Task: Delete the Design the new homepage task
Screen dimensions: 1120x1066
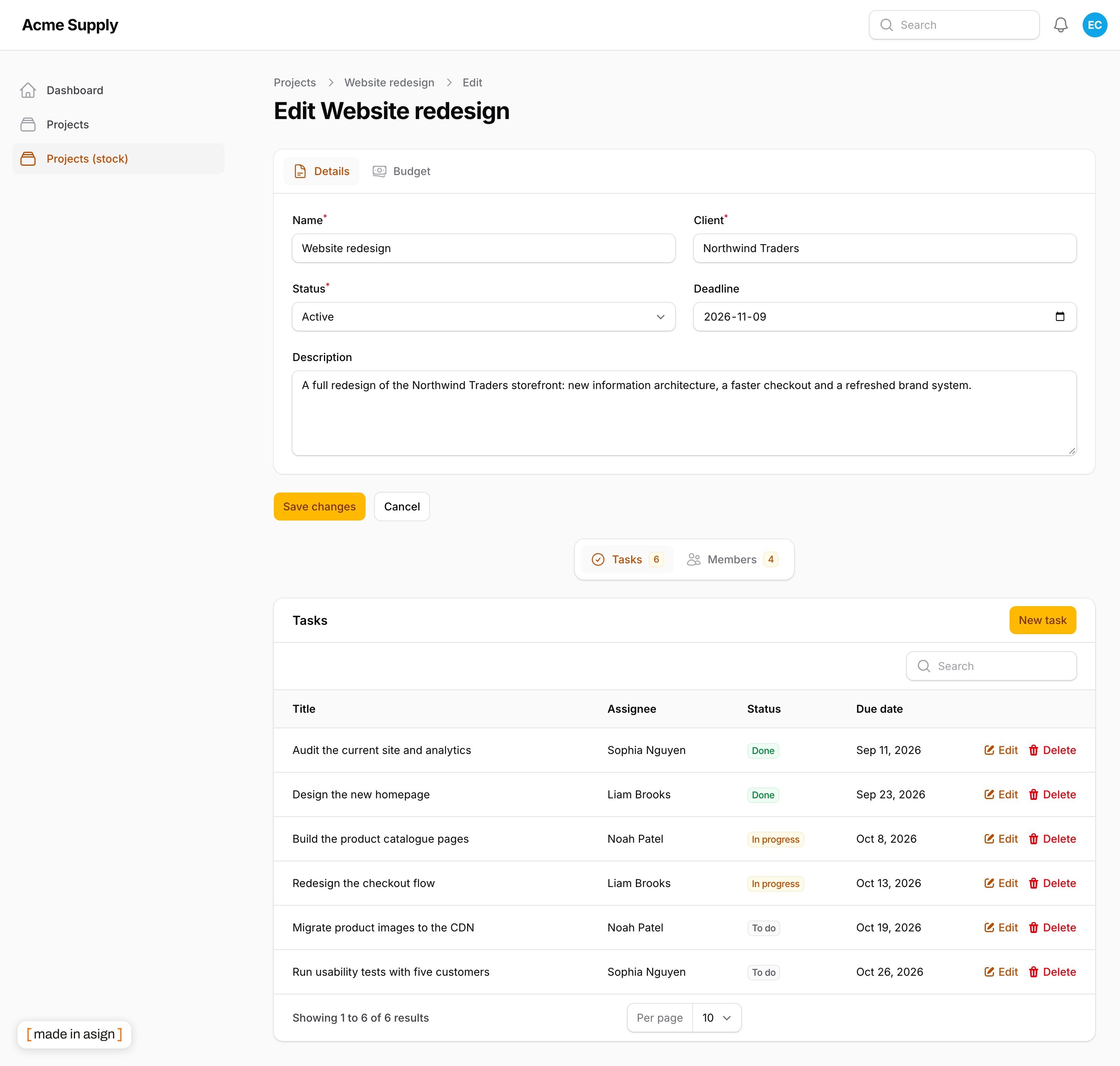Action: point(1052,794)
